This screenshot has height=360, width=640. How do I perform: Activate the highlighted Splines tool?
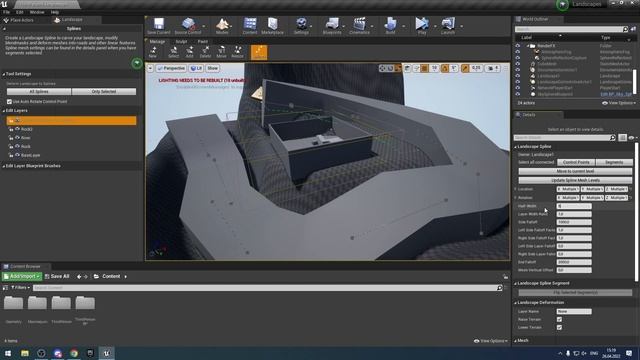pos(259,52)
